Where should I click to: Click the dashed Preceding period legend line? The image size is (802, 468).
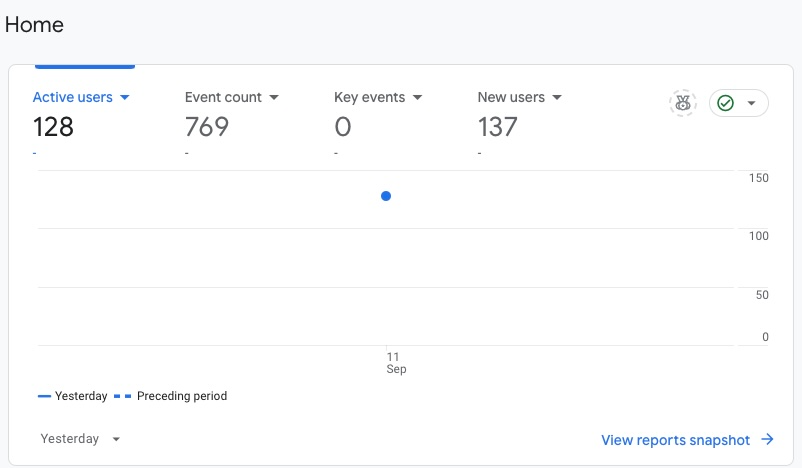pos(123,396)
